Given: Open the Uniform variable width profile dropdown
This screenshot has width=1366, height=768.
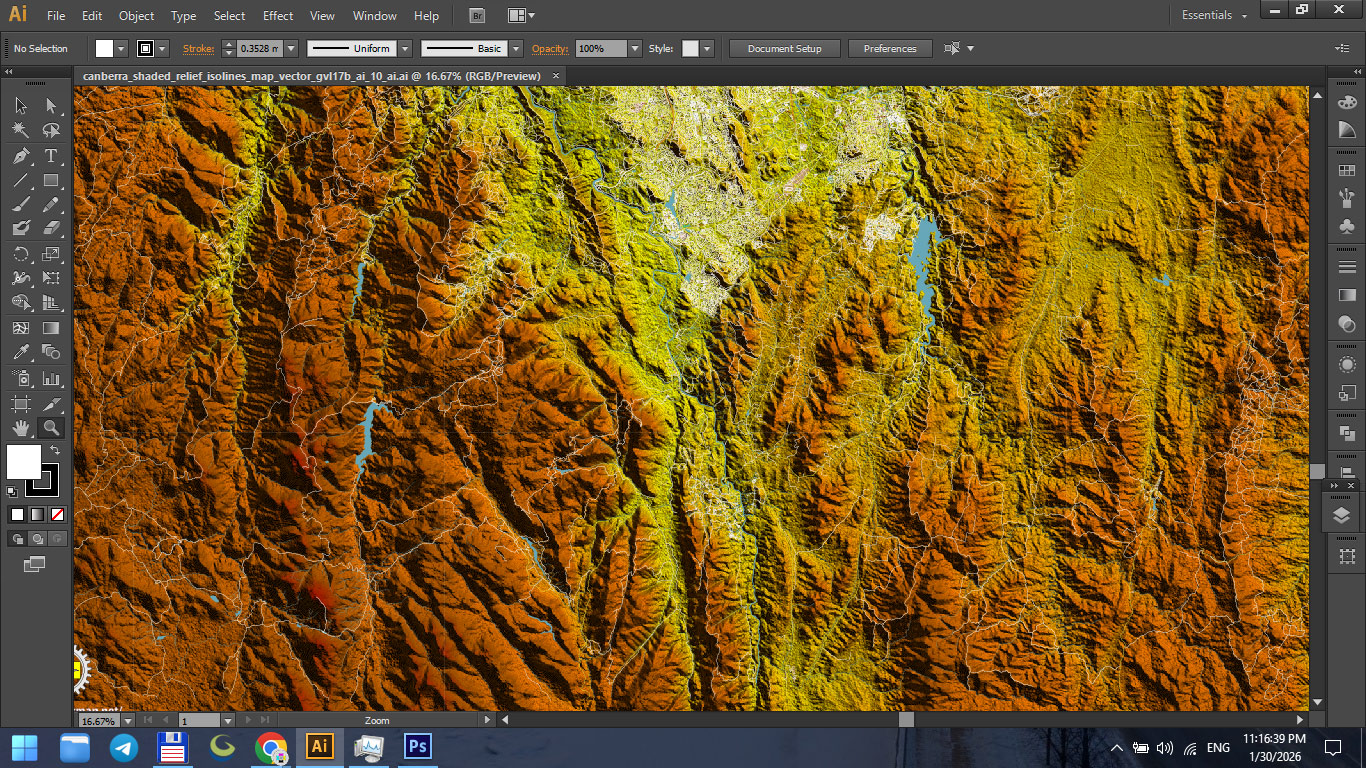Looking at the screenshot, I should point(405,47).
